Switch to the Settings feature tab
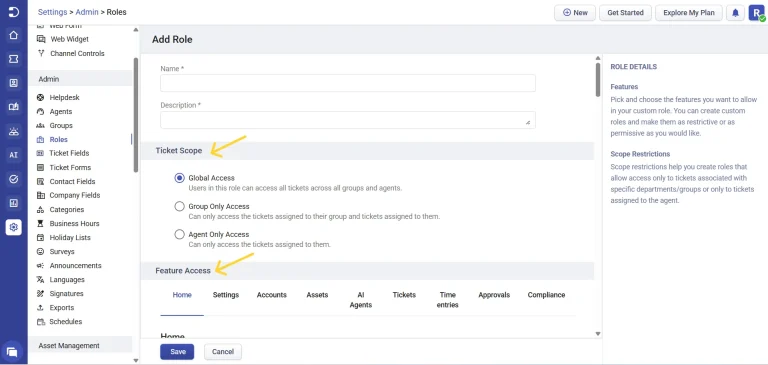Viewport: 768px width, 365px height. tap(226, 295)
